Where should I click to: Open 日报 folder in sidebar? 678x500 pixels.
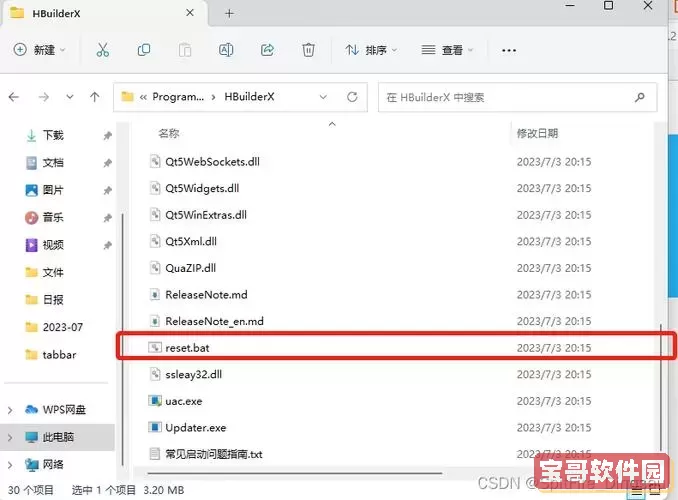[x=53, y=299]
